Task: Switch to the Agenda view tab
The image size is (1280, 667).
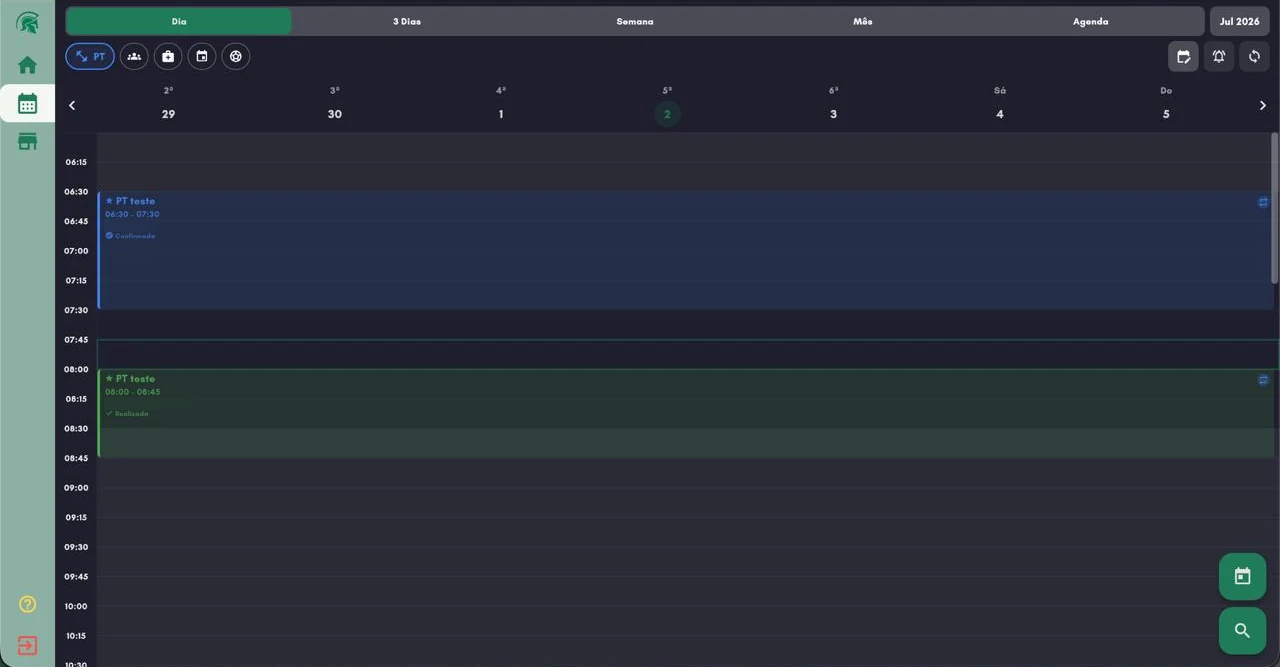Action: 1090,21
